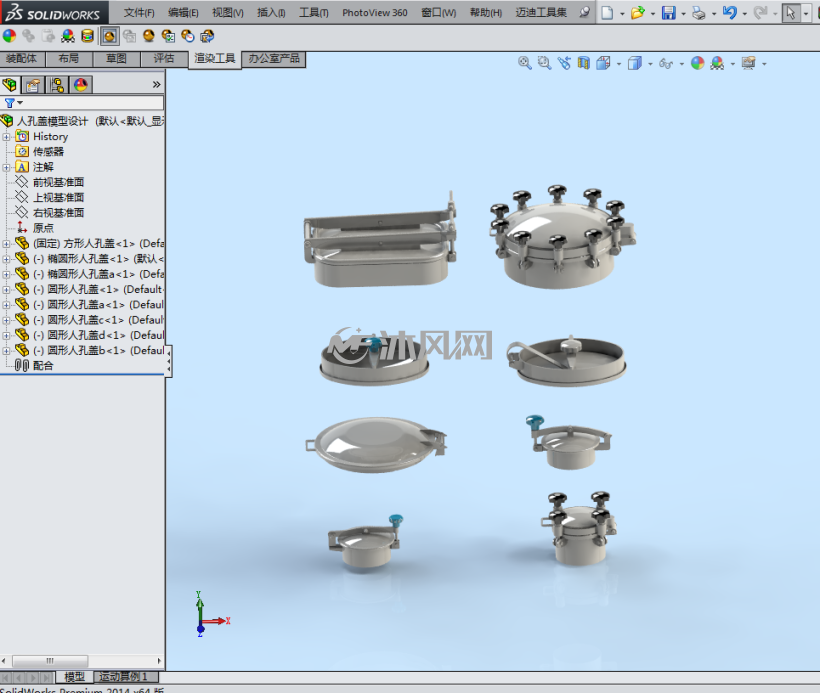Open the DisplayManager panel tab icon
This screenshot has height=693, width=820.
tap(81, 85)
